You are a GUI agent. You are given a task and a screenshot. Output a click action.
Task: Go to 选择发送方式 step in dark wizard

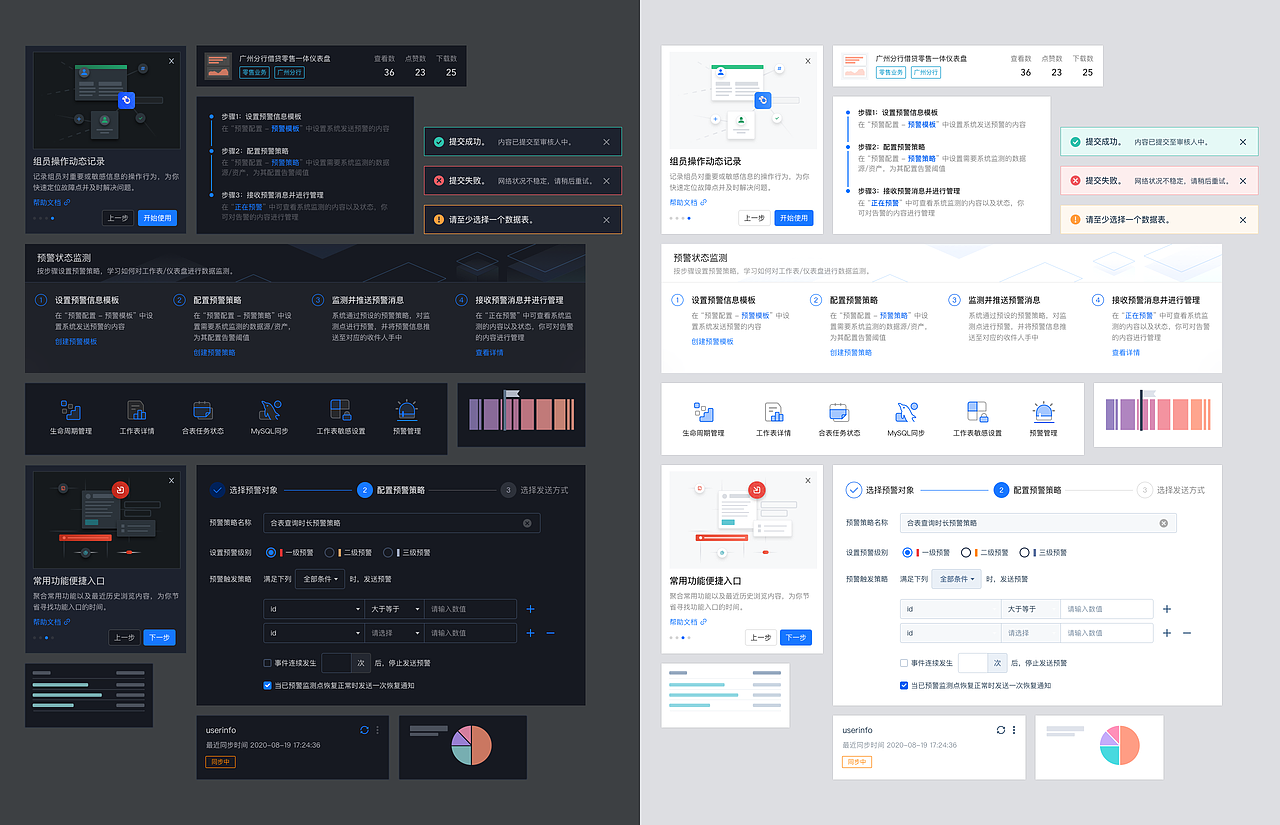pyautogui.click(x=534, y=490)
